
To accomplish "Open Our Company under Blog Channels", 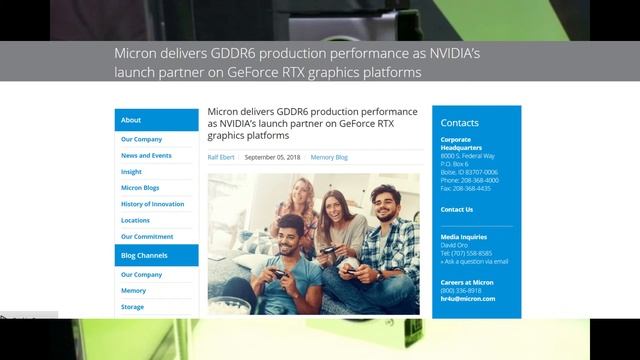I will click(141, 275).
